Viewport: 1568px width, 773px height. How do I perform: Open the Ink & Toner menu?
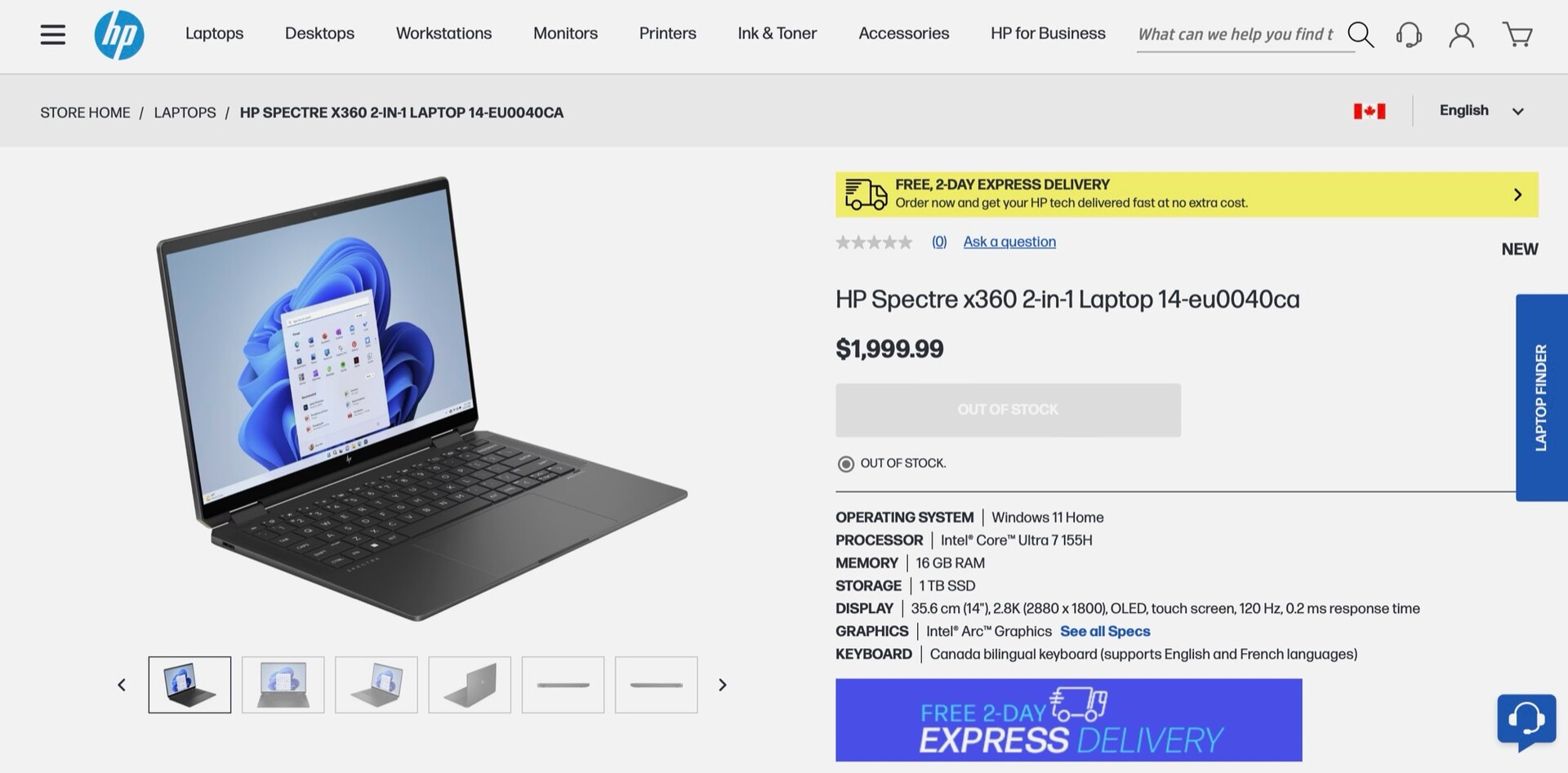point(777,33)
